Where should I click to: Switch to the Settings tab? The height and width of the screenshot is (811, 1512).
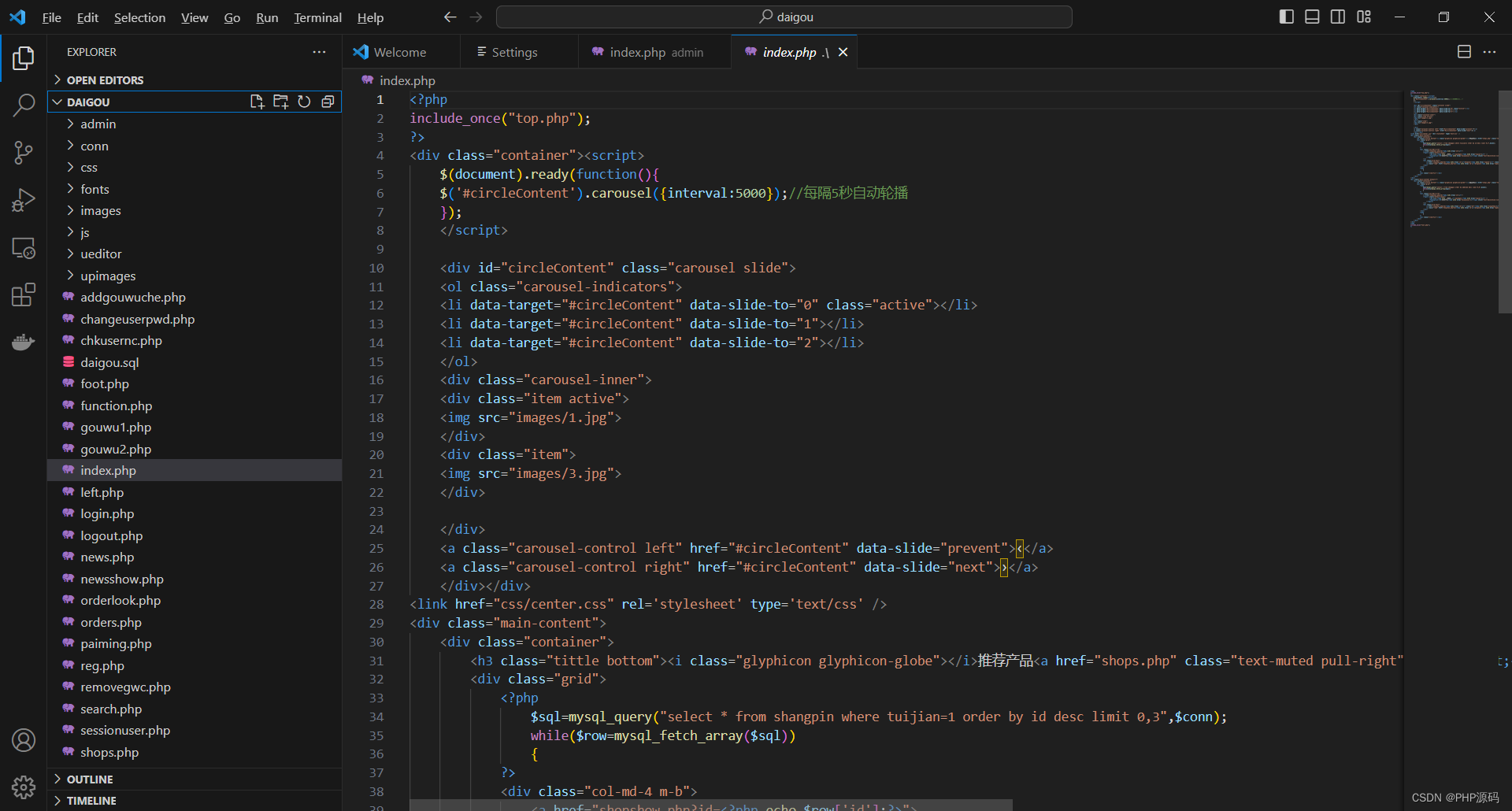tap(519, 52)
